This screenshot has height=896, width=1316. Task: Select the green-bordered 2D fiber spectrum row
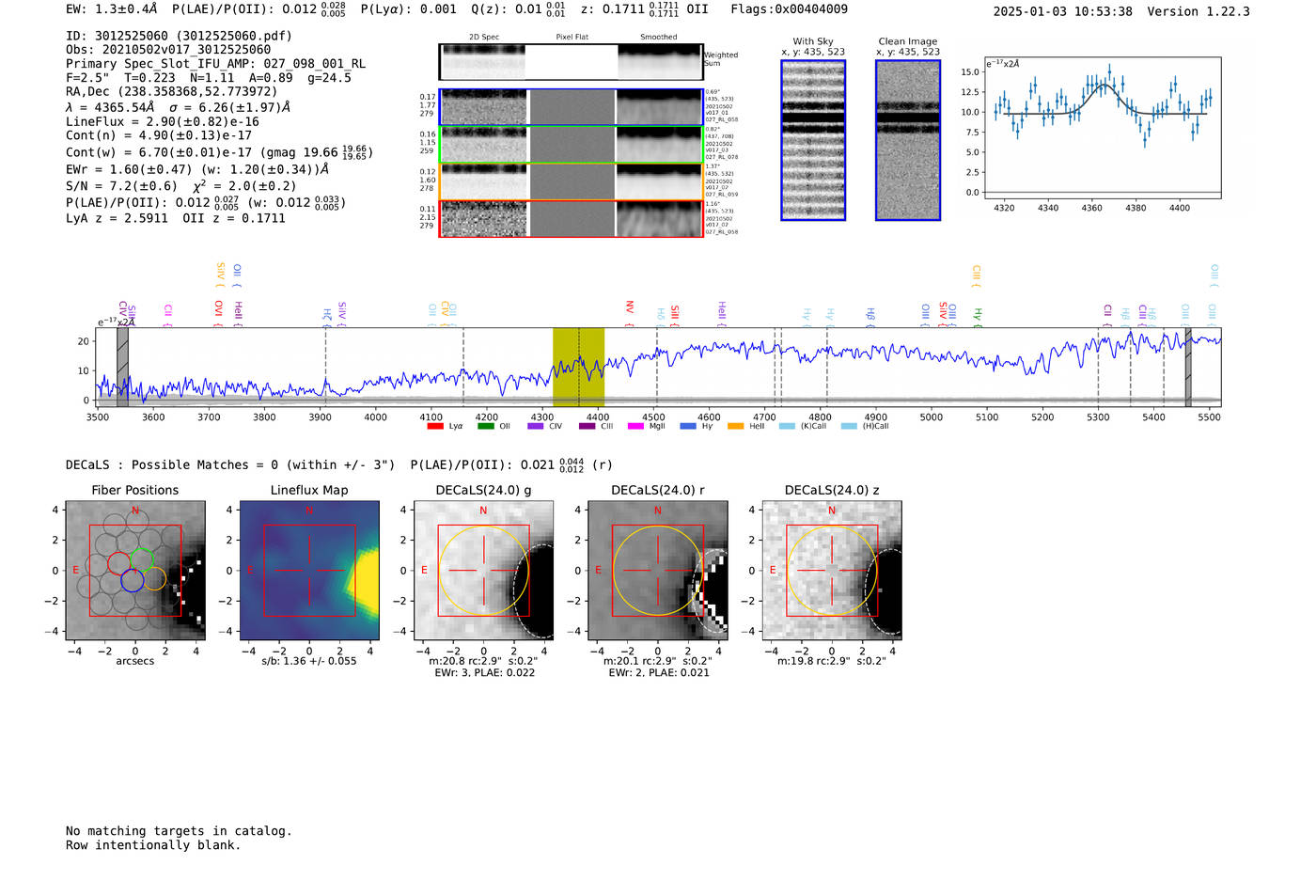click(x=571, y=145)
